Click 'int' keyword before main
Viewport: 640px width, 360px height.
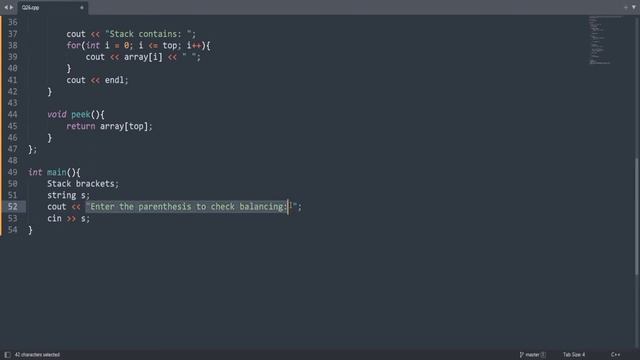click(x=35, y=172)
